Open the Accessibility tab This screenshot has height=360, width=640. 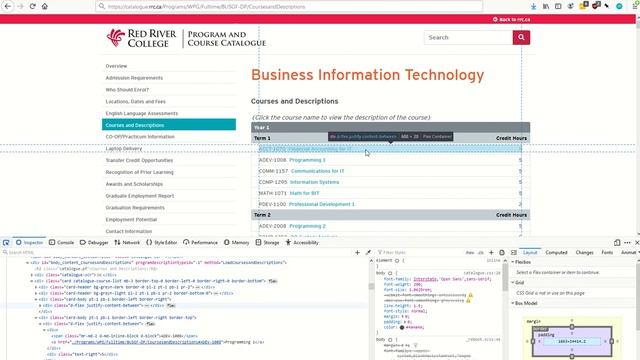click(302, 242)
